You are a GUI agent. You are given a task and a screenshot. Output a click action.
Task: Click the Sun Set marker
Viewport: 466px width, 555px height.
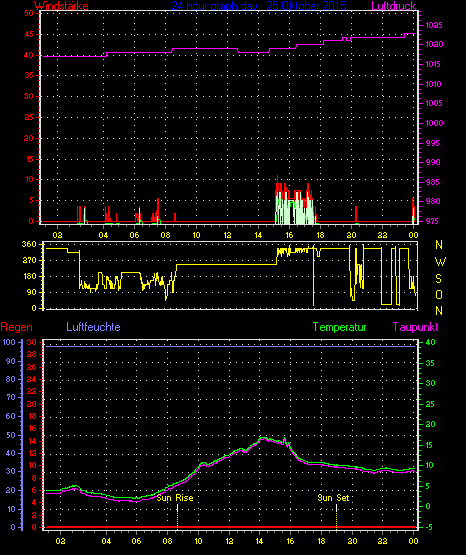(x=333, y=498)
